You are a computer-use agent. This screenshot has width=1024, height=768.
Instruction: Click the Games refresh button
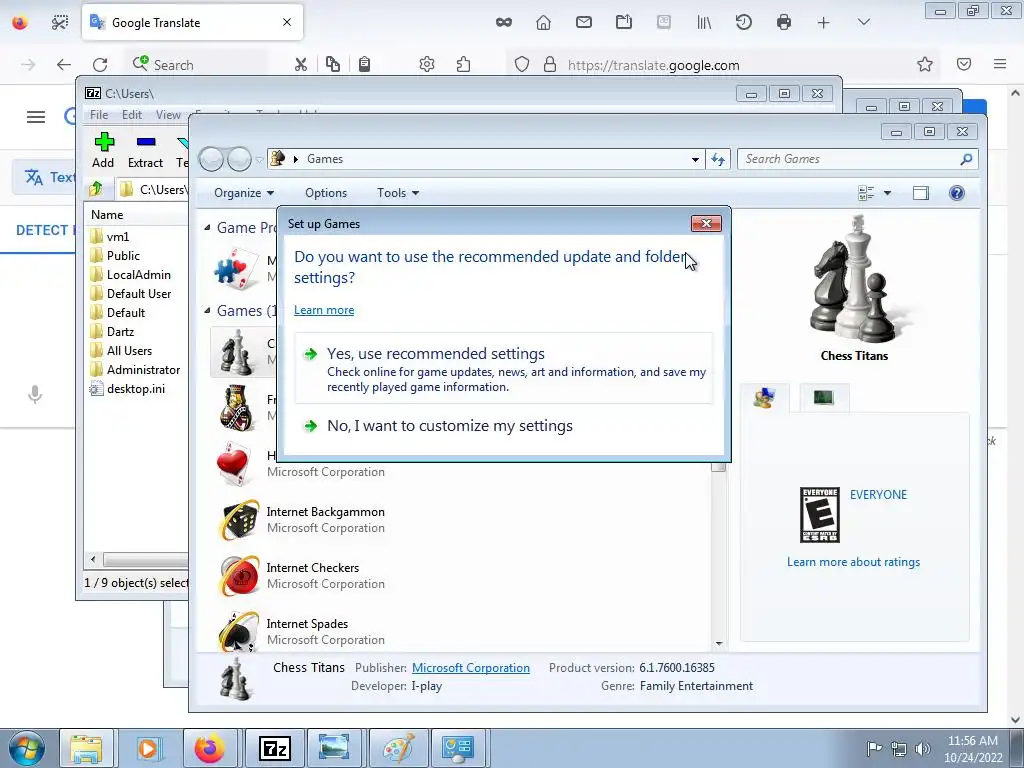tap(718, 159)
